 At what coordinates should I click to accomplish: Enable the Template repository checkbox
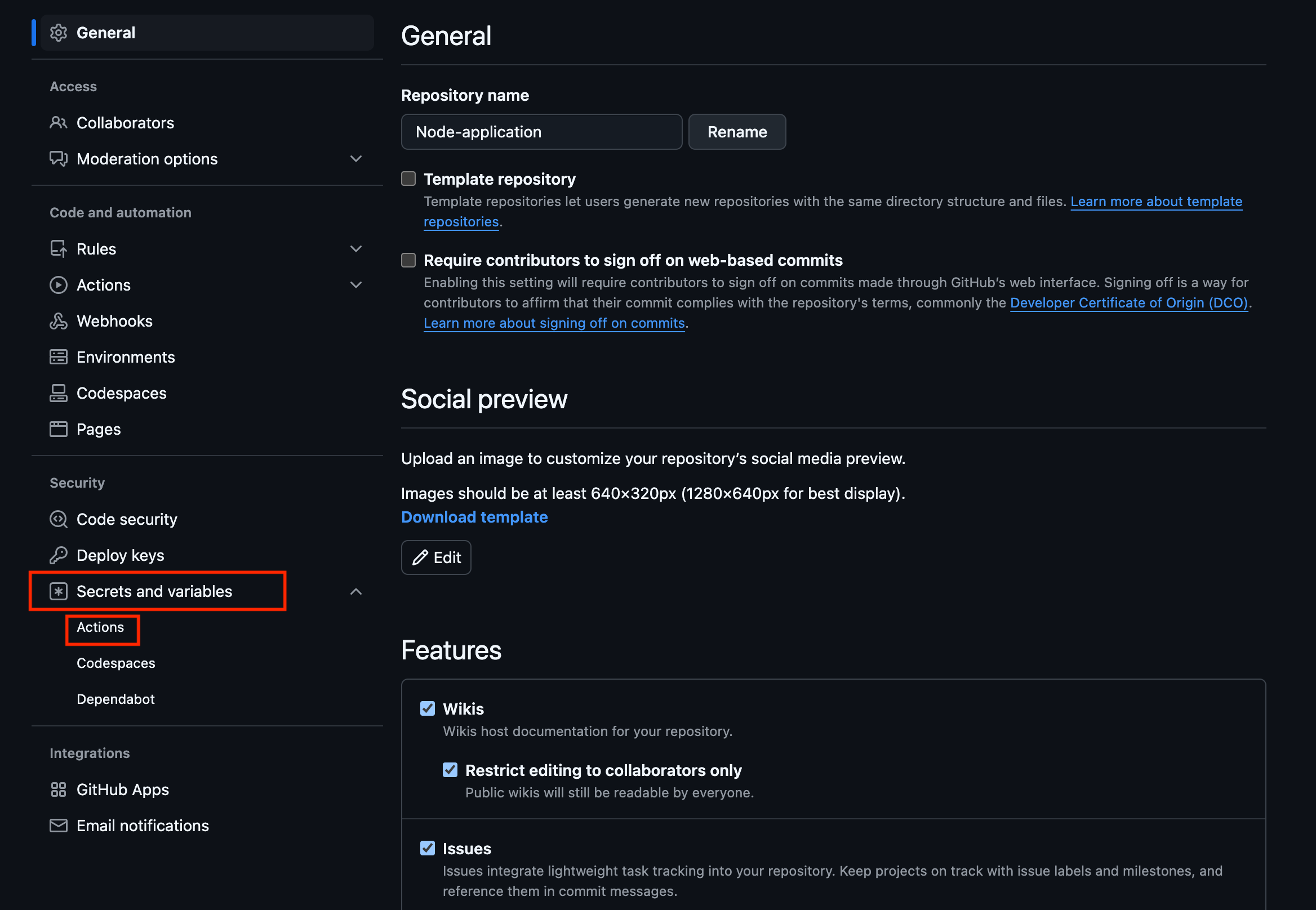pyautogui.click(x=408, y=179)
